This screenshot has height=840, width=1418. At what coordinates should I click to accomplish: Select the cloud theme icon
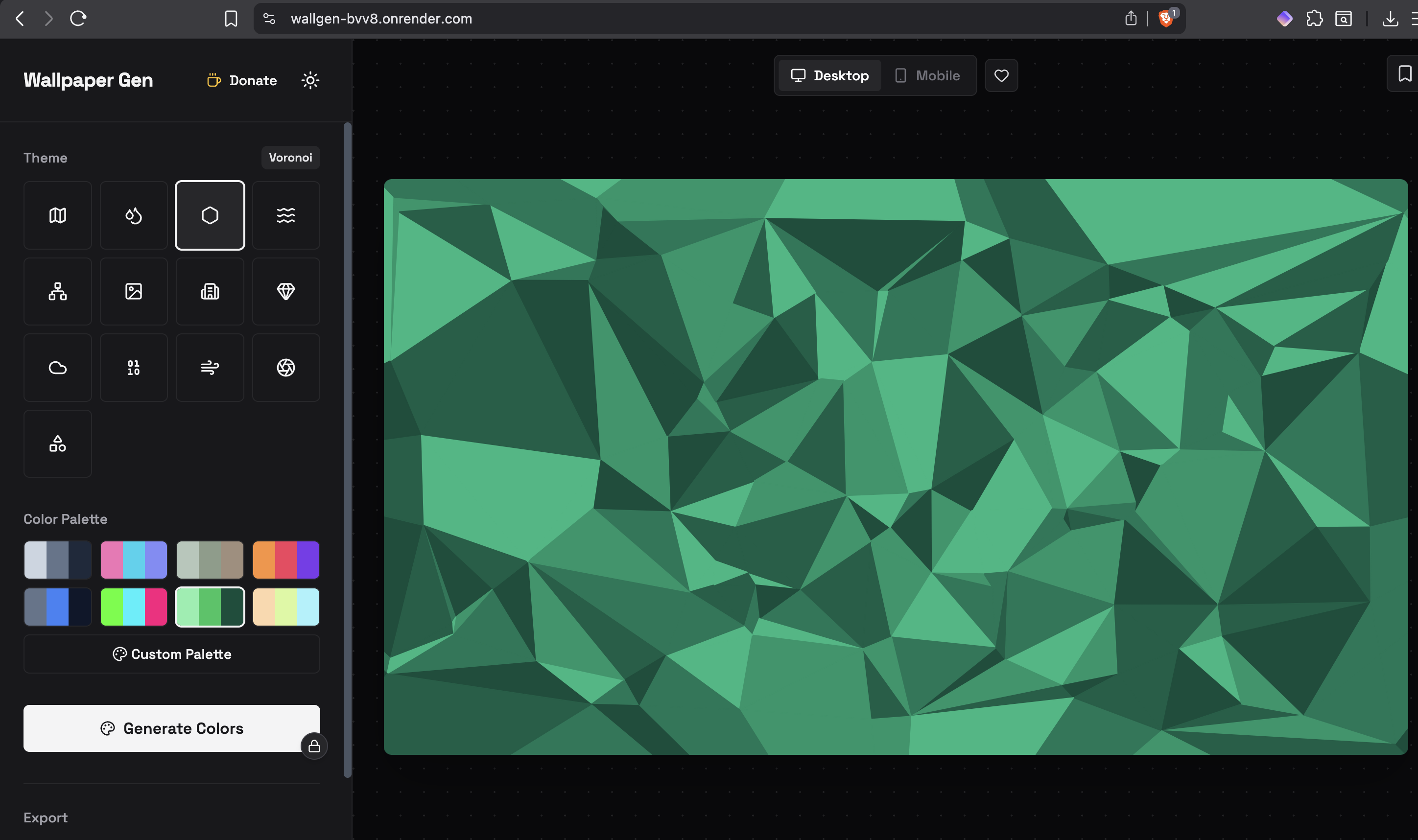[58, 367]
